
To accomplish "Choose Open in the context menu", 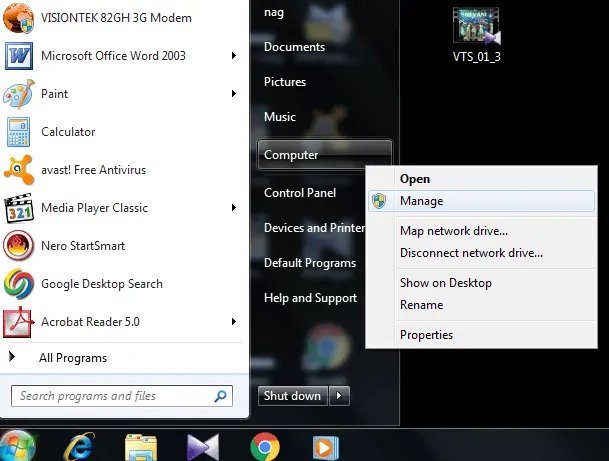I will point(481,179).
